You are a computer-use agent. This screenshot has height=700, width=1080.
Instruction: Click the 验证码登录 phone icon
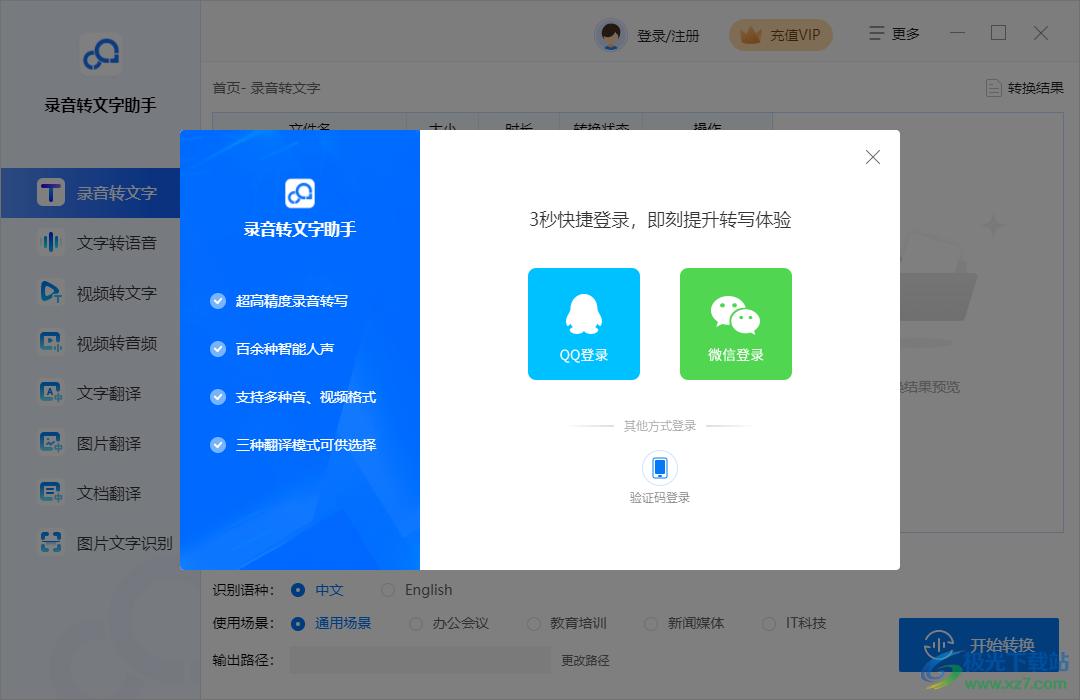pos(660,467)
